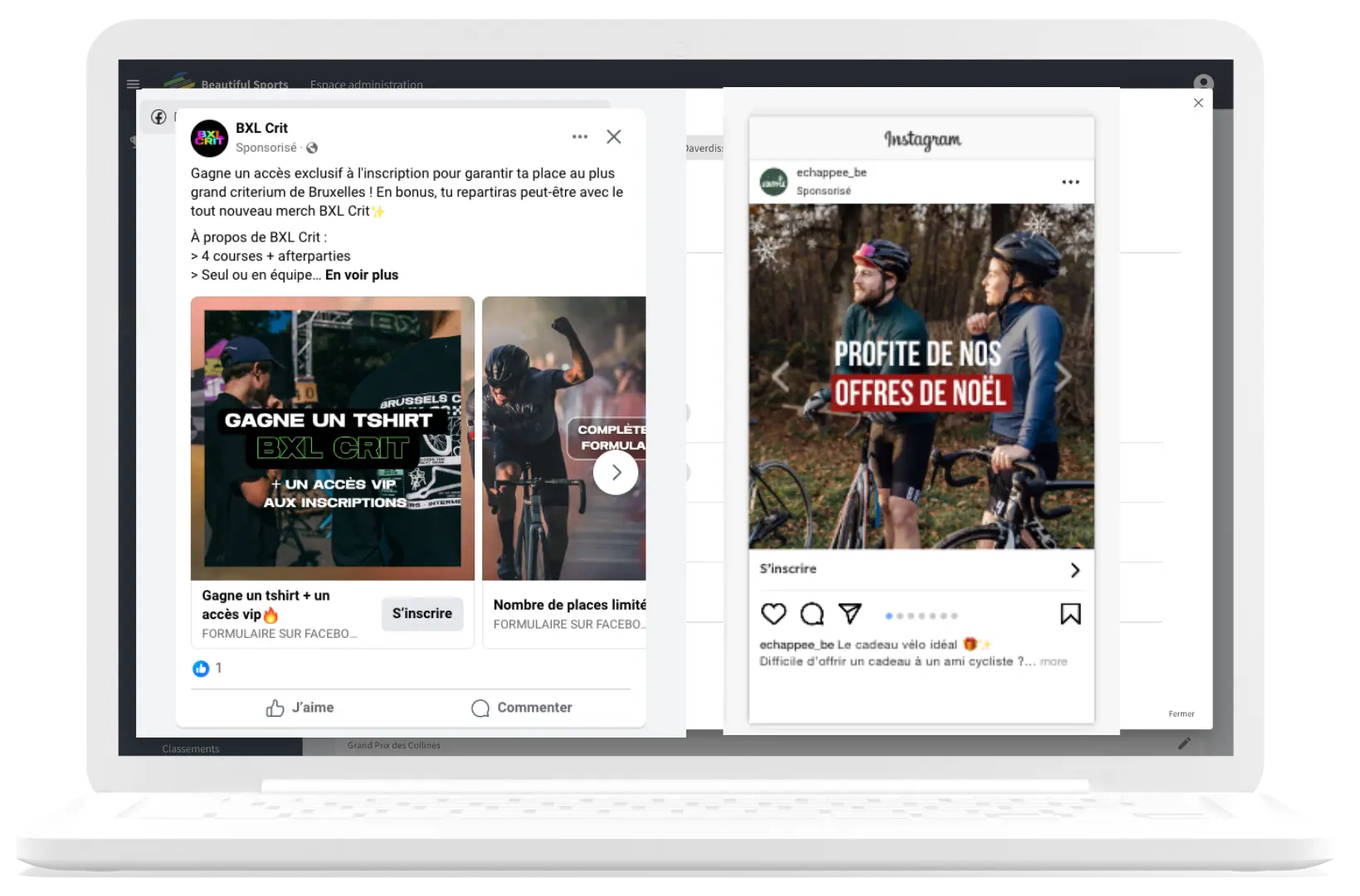Open comments on the Instagram post

coord(812,614)
